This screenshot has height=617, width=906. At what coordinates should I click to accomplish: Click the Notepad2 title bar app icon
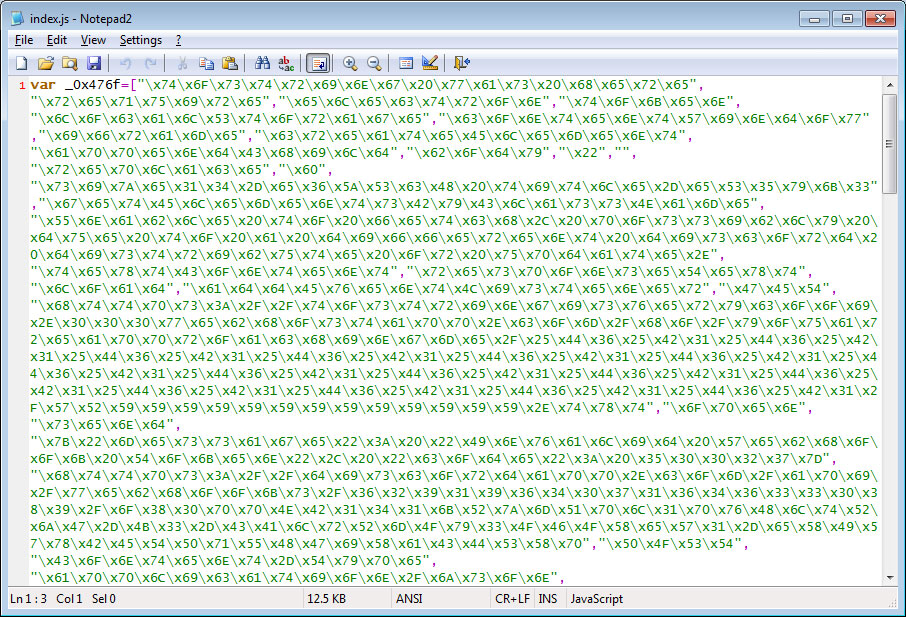[x=18, y=18]
